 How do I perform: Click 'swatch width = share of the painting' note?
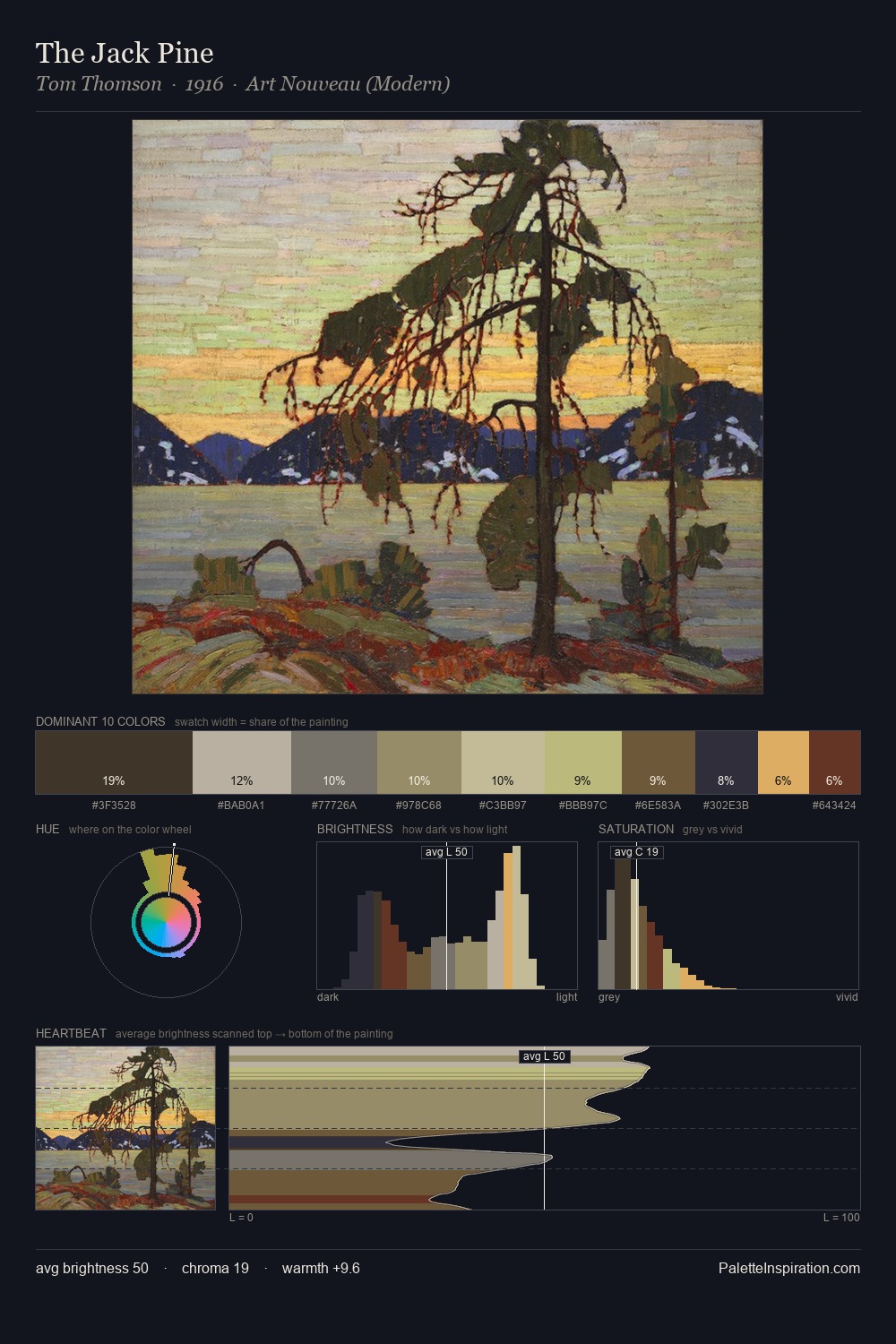coord(262,722)
